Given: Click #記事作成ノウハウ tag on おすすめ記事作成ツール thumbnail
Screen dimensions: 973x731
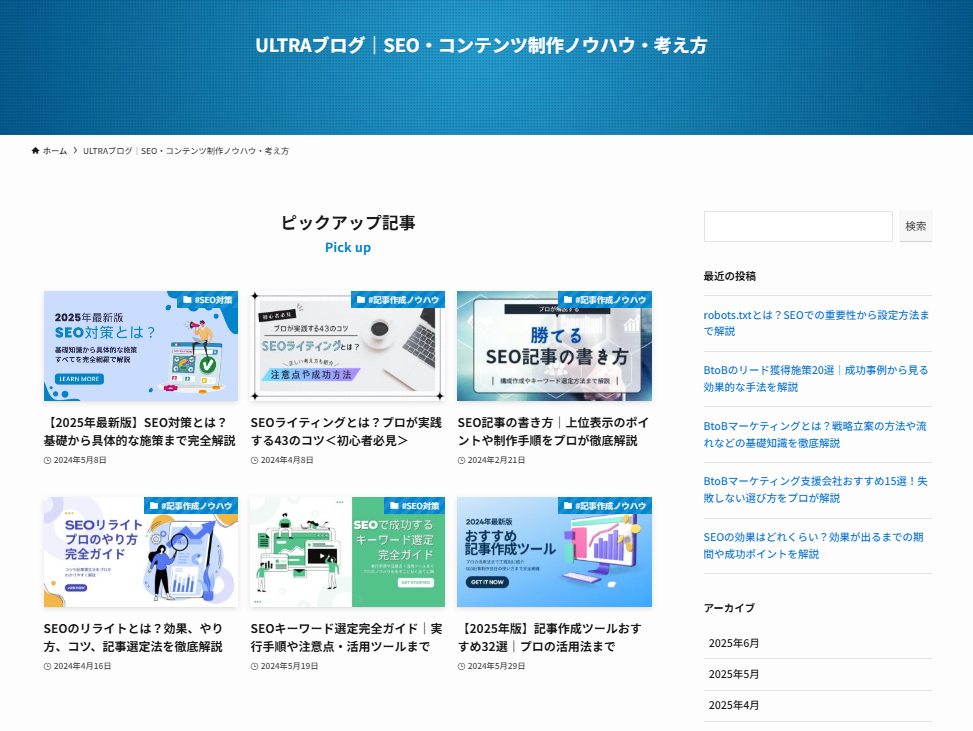Looking at the screenshot, I should 604,505.
